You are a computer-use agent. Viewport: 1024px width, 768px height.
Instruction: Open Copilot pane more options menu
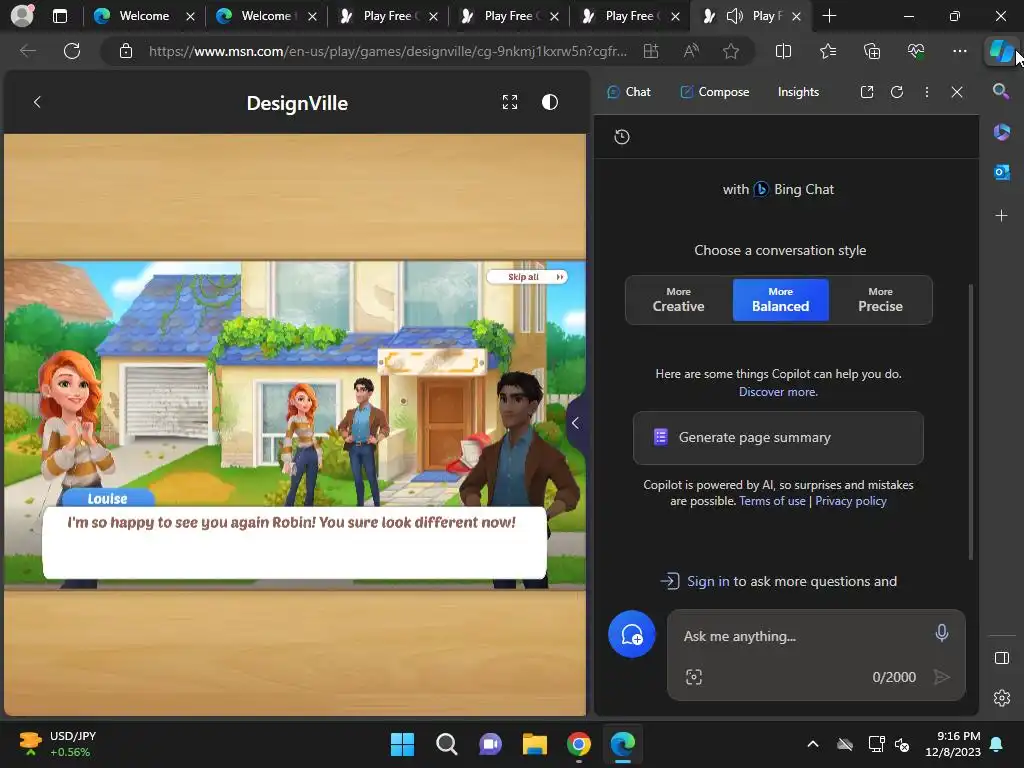click(927, 92)
